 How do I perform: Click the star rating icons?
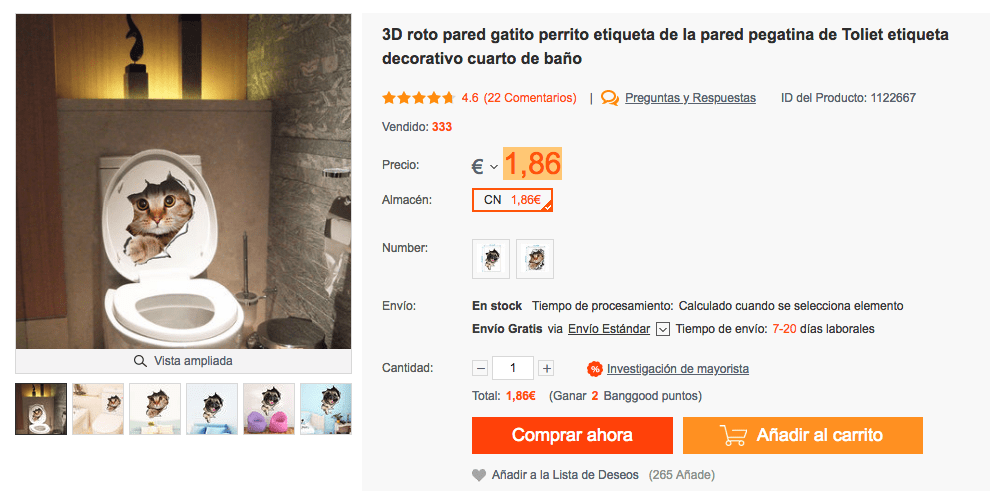pos(419,98)
